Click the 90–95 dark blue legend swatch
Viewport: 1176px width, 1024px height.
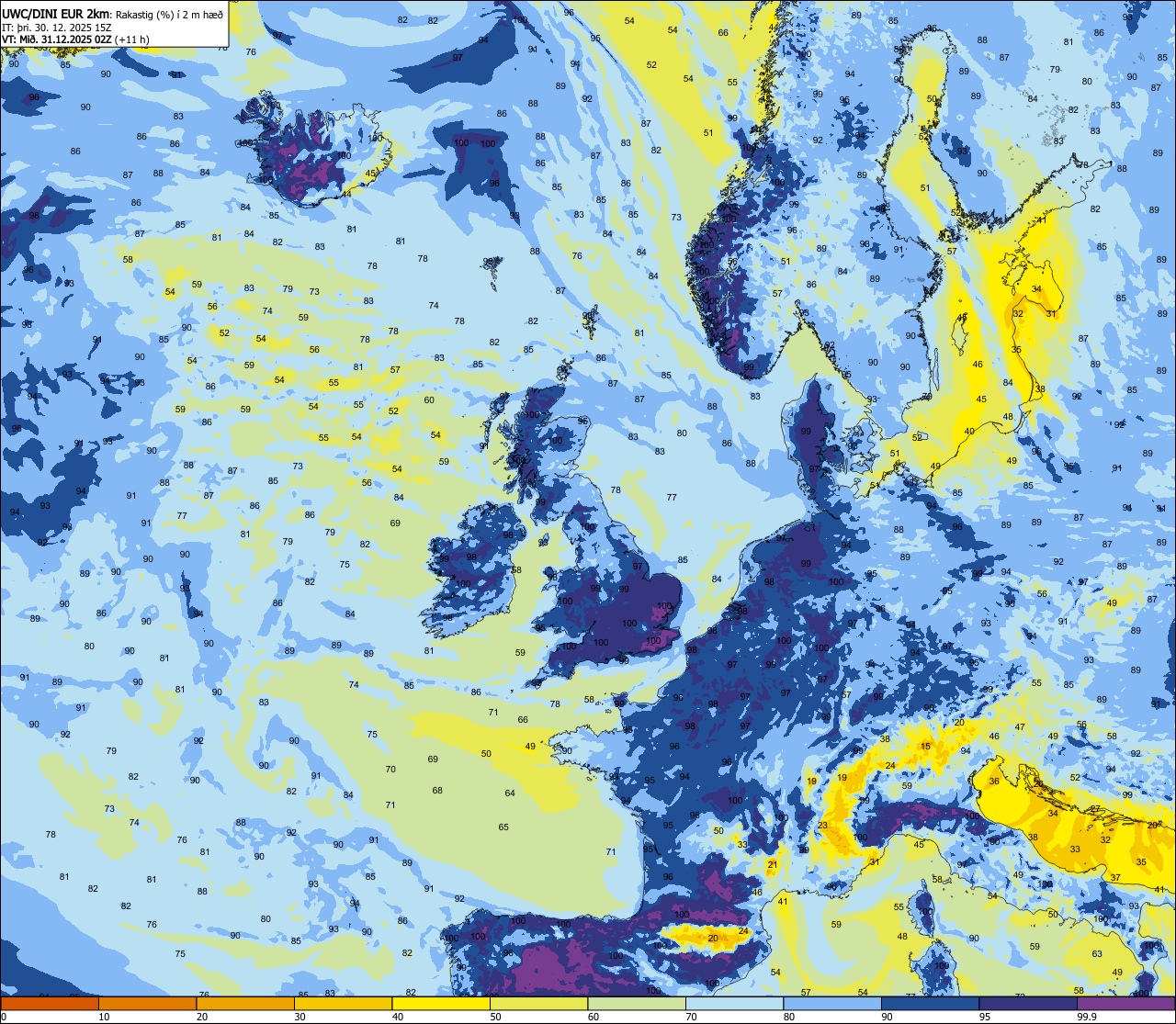[x=930, y=1003]
